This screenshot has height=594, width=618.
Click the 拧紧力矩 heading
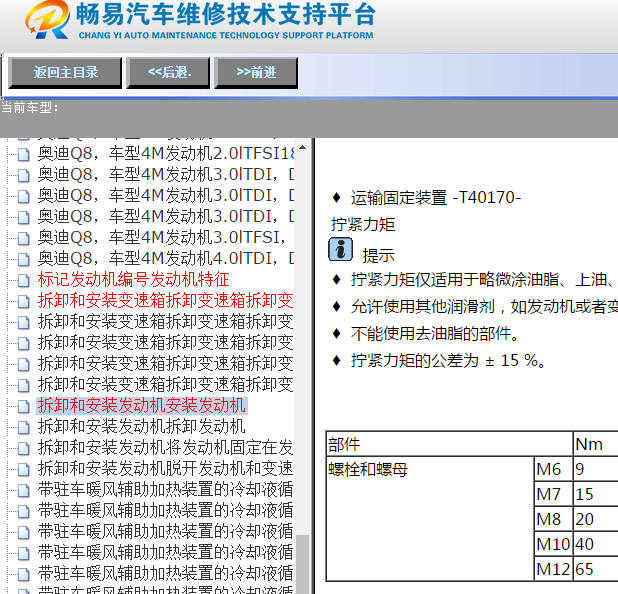[x=363, y=224]
